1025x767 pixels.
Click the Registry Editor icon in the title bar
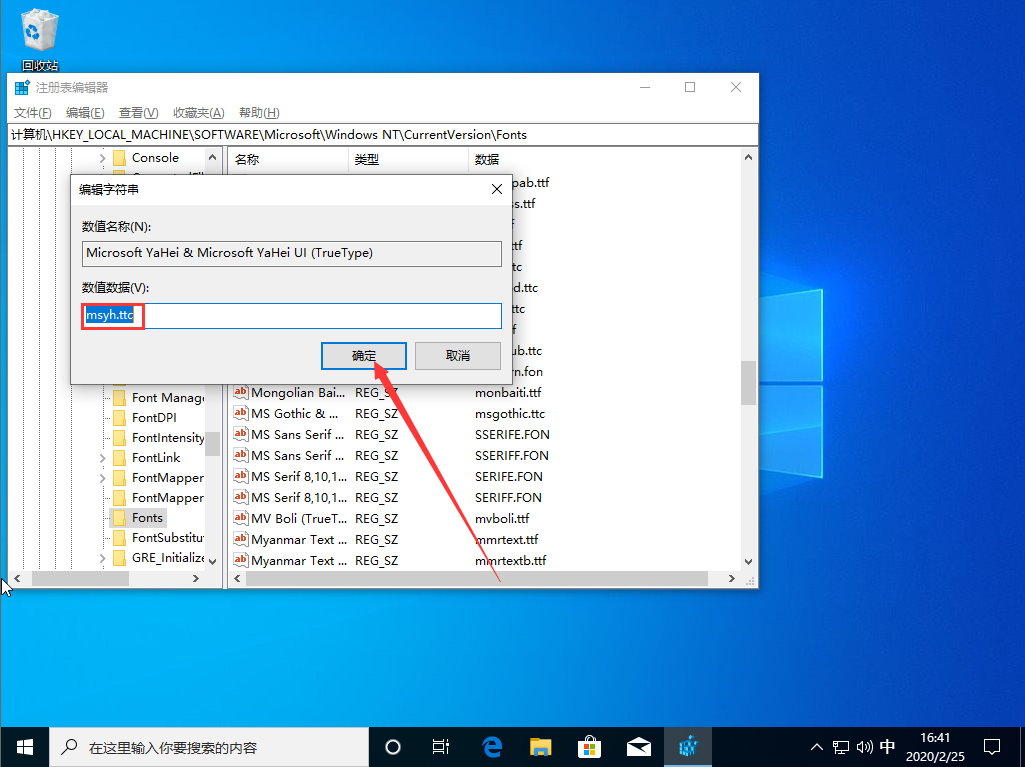21,87
